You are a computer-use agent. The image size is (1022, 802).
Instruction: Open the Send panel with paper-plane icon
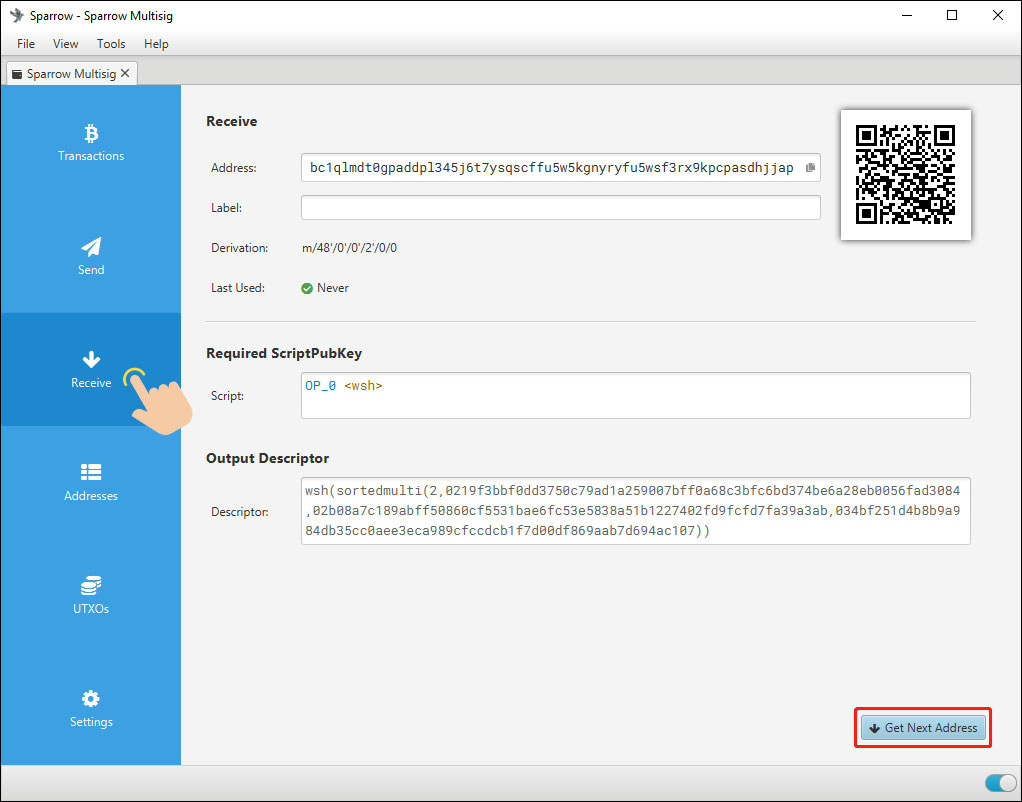tap(91, 247)
